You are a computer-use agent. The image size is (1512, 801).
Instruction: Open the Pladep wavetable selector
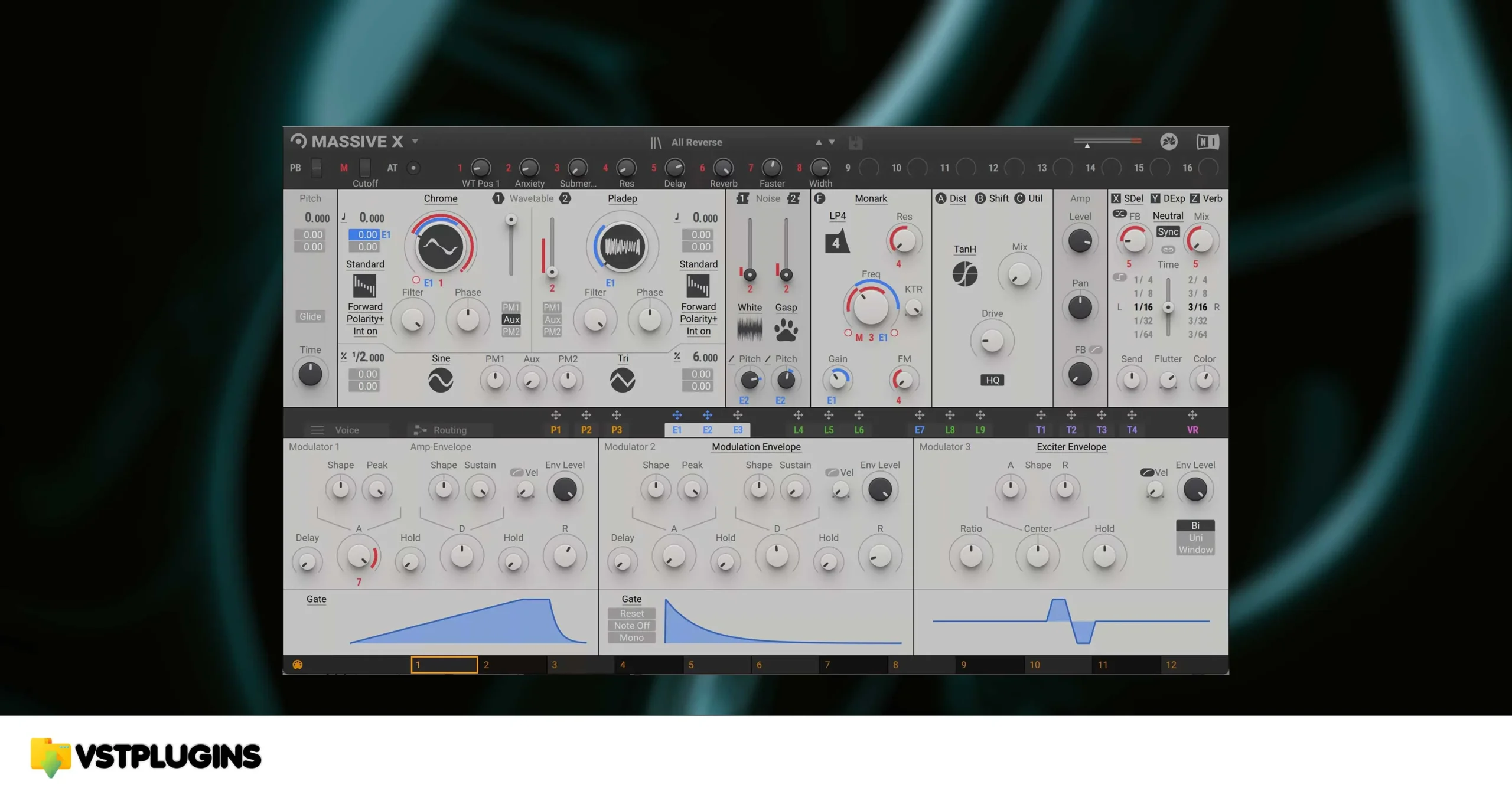[623, 198]
